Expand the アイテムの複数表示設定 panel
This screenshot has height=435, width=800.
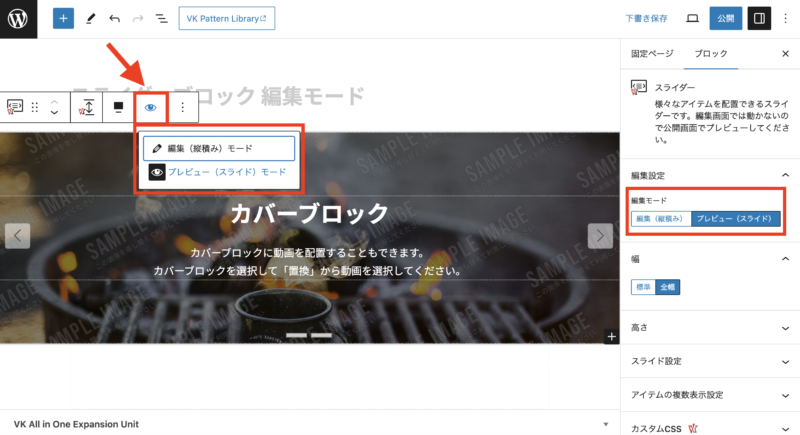point(709,394)
